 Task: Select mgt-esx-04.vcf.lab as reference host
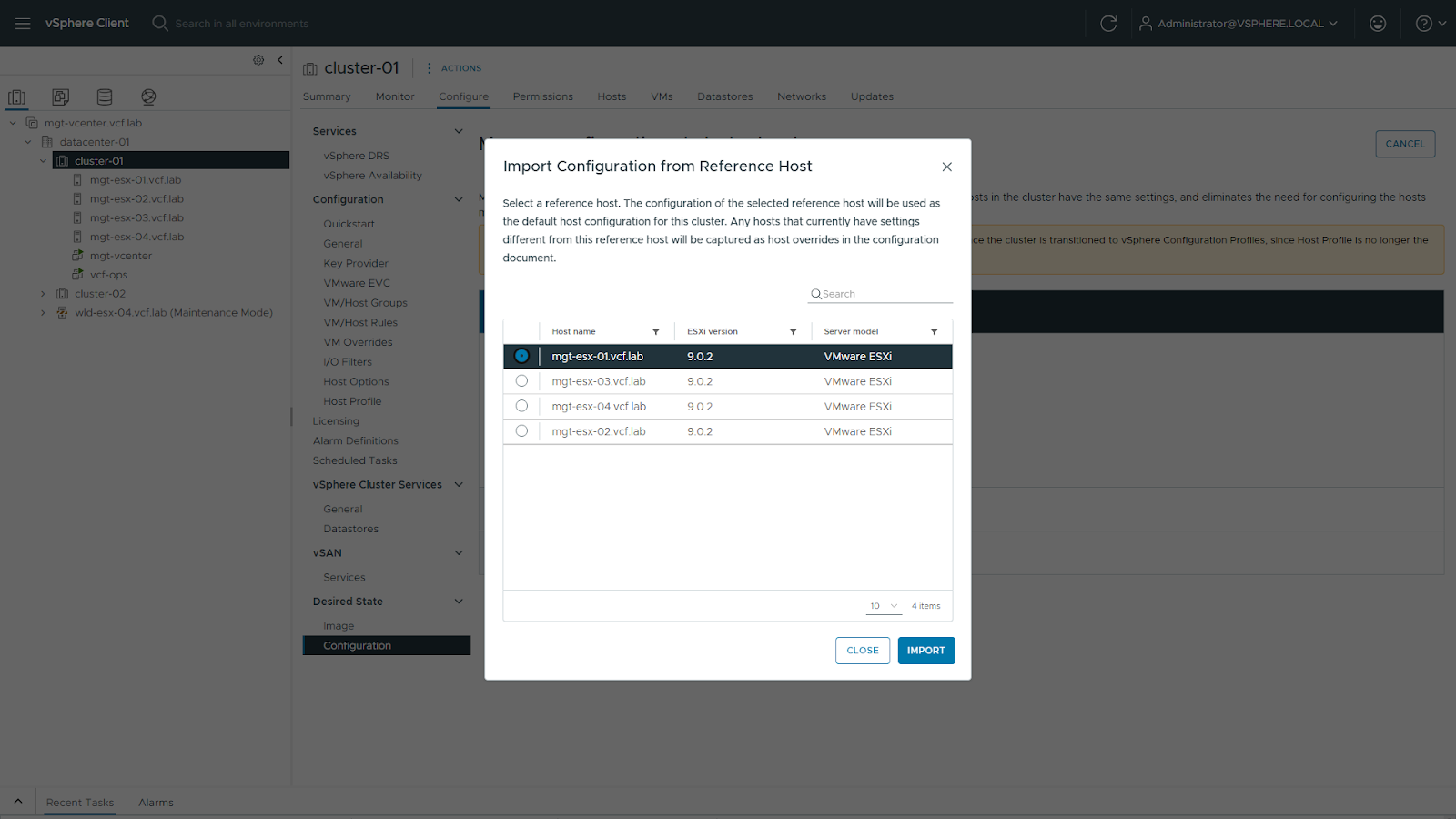521,406
